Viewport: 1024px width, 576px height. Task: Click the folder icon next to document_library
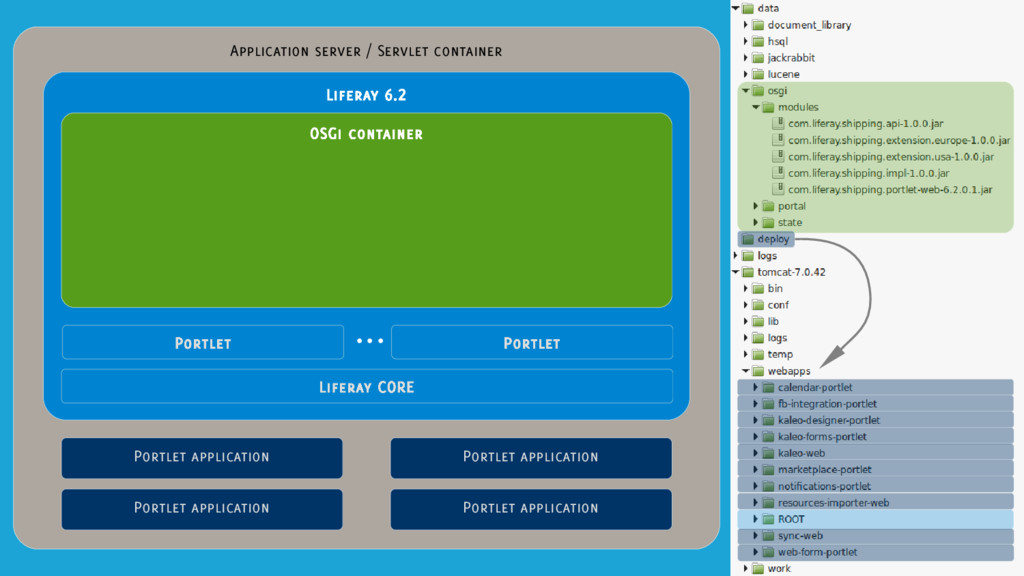(758, 25)
